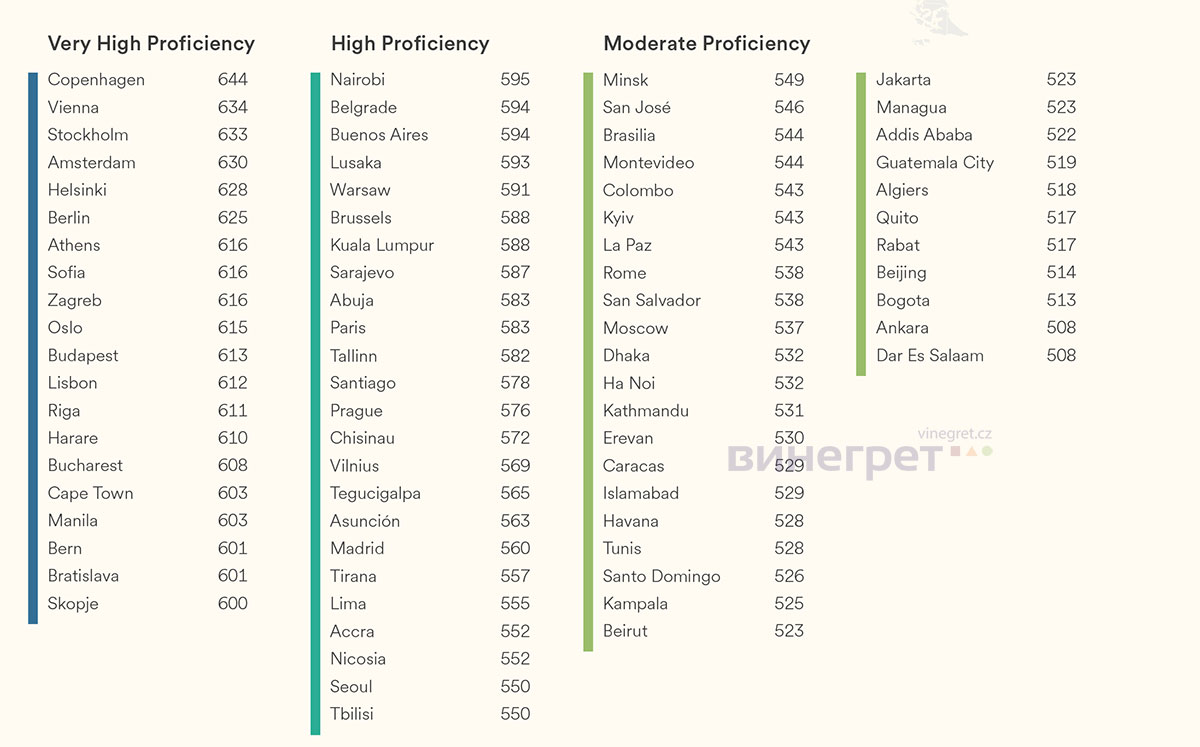
Task: Select the Santo Domingo entry
Action: 661,576
